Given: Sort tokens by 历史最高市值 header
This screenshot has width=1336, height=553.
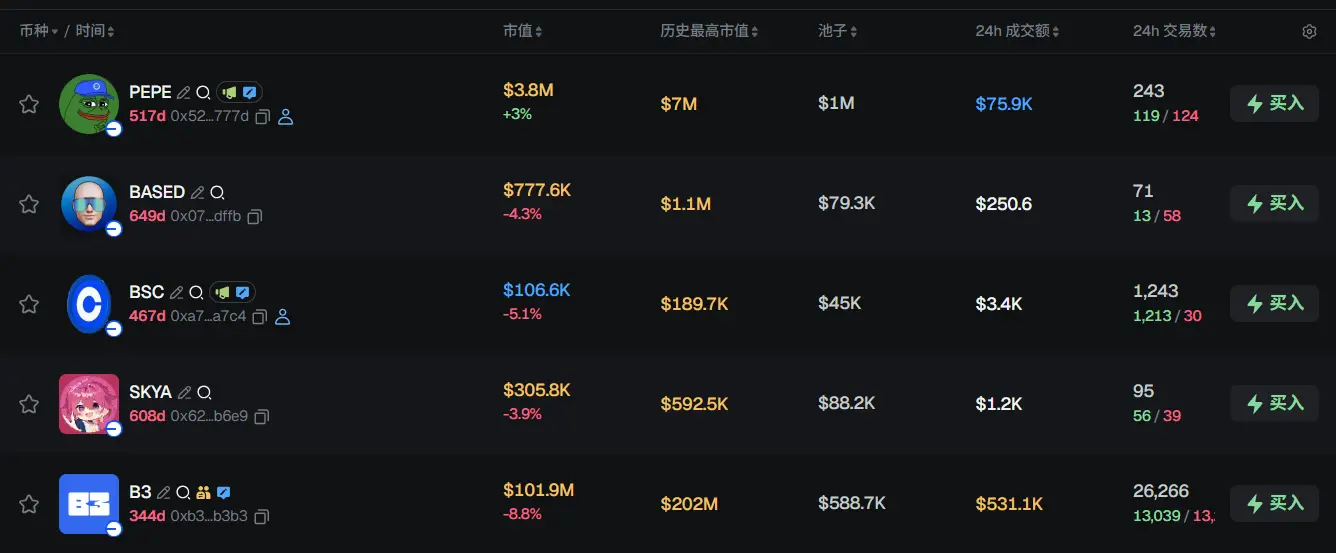Looking at the screenshot, I should (x=709, y=32).
